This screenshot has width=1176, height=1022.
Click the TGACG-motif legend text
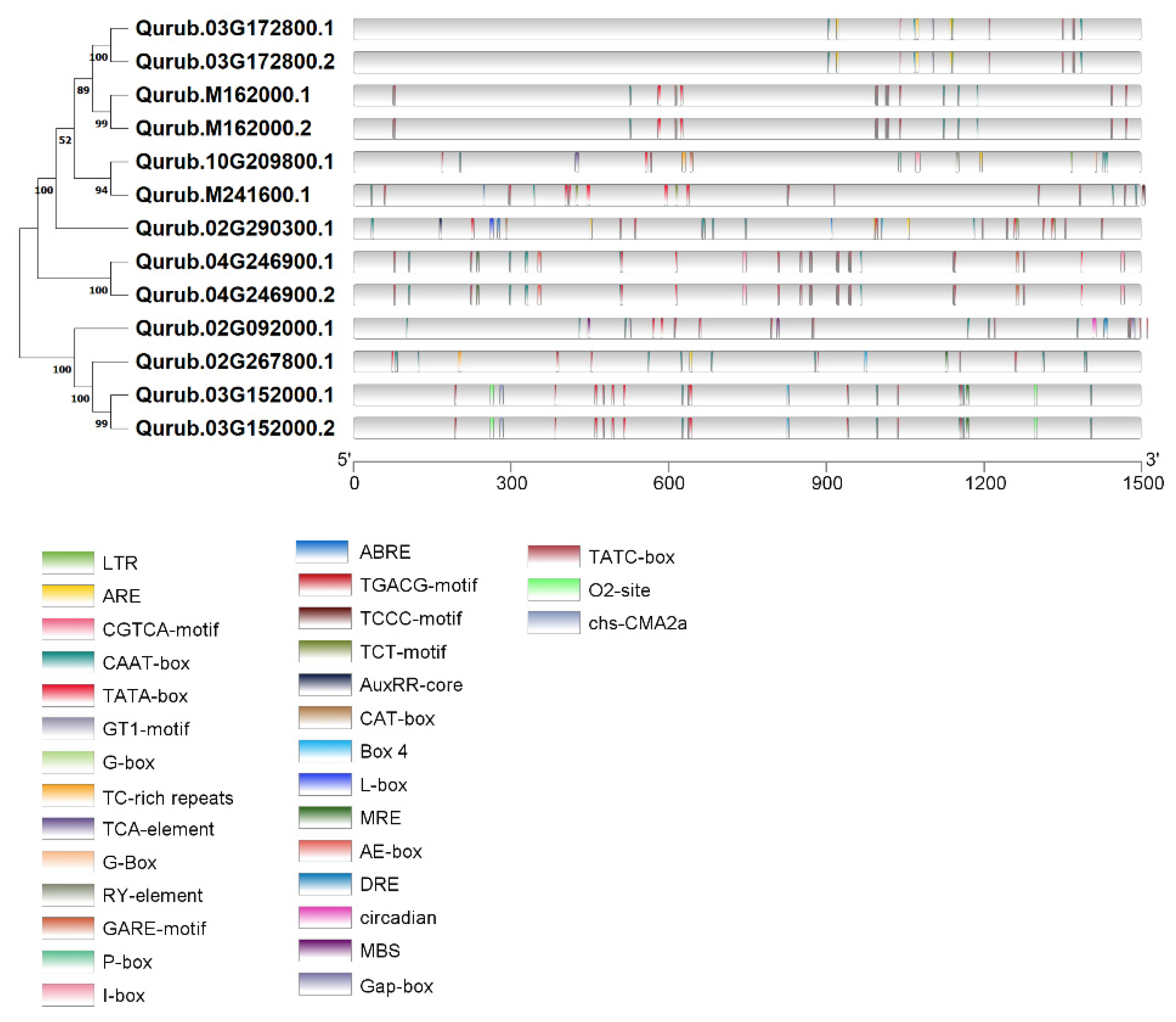click(x=419, y=585)
